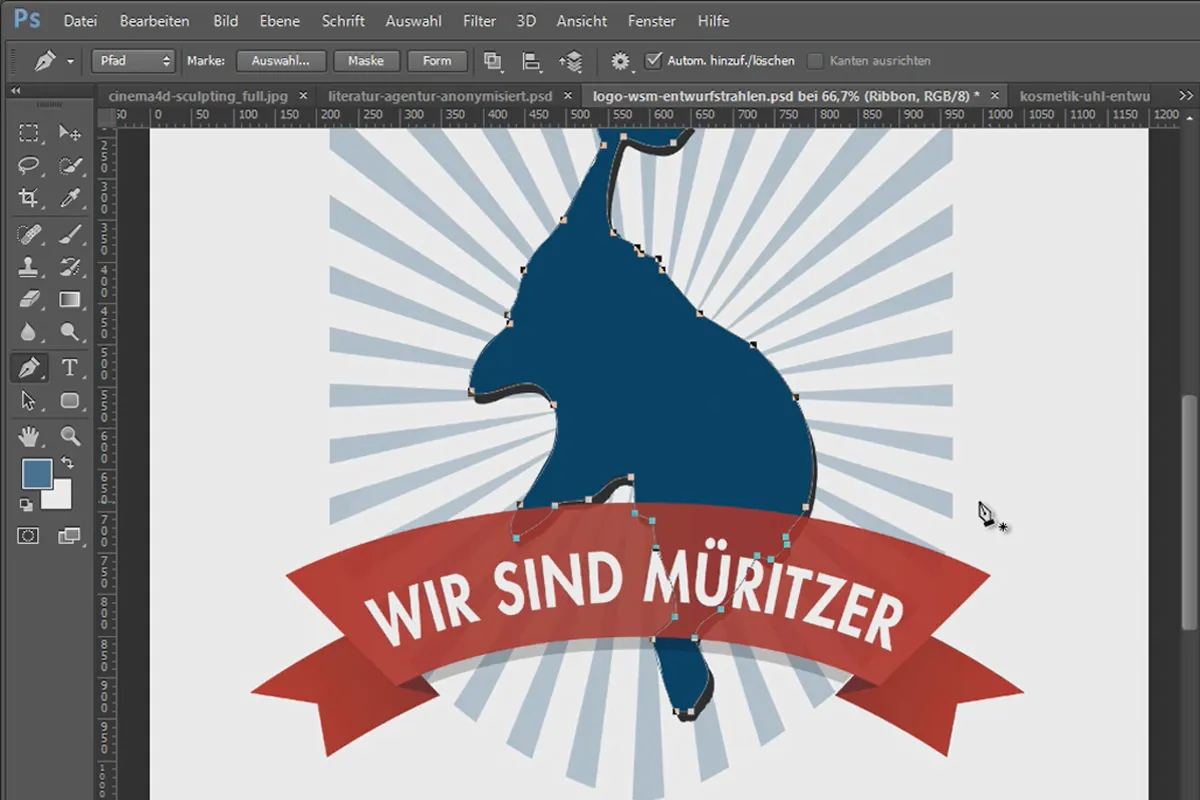Open the Fenster menu
This screenshot has height=800, width=1200.
tap(652, 20)
